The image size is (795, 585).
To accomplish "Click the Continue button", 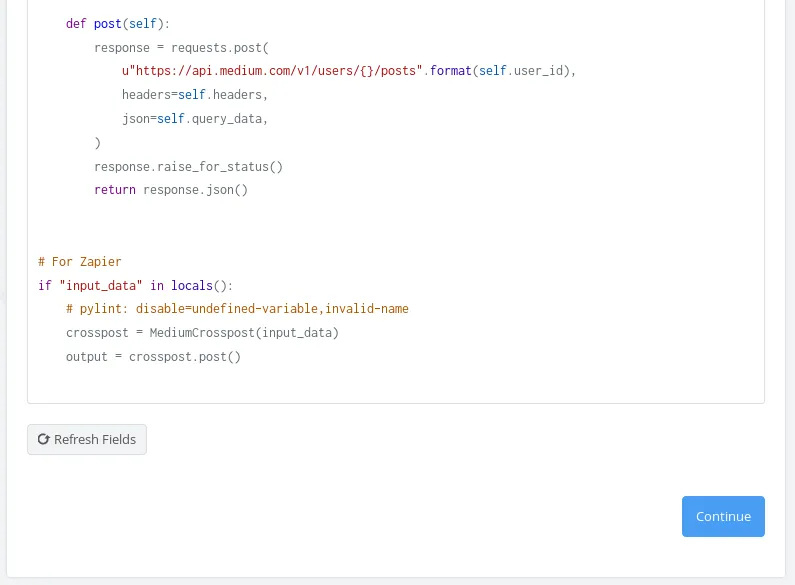I will (723, 516).
